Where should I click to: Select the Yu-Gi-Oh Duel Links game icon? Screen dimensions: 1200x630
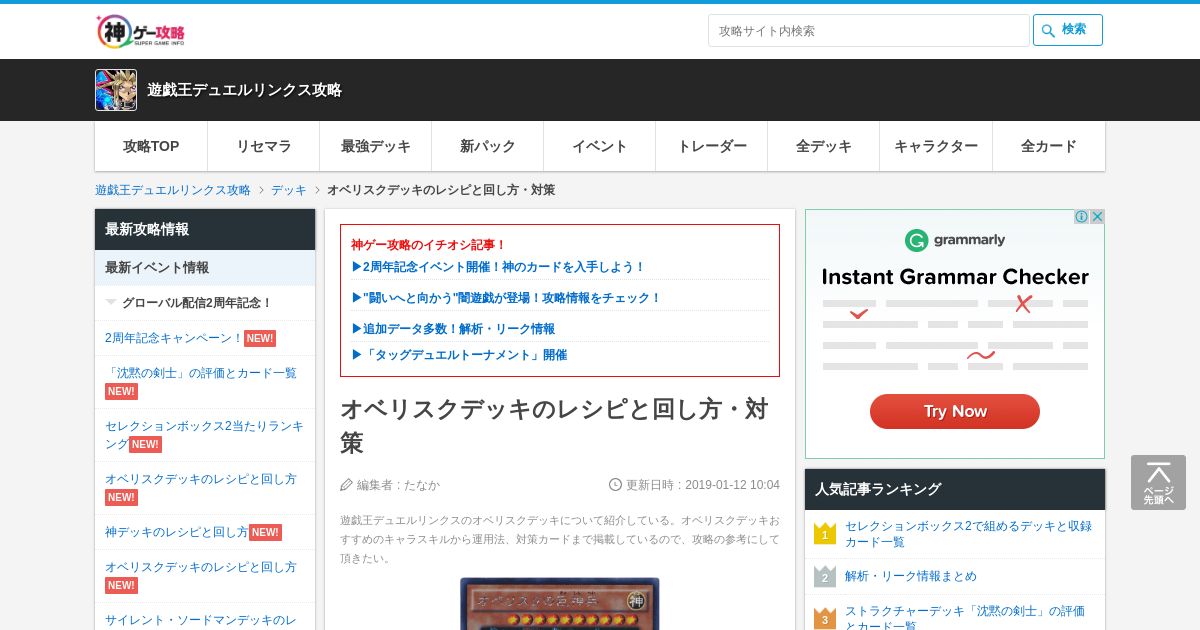(116, 90)
